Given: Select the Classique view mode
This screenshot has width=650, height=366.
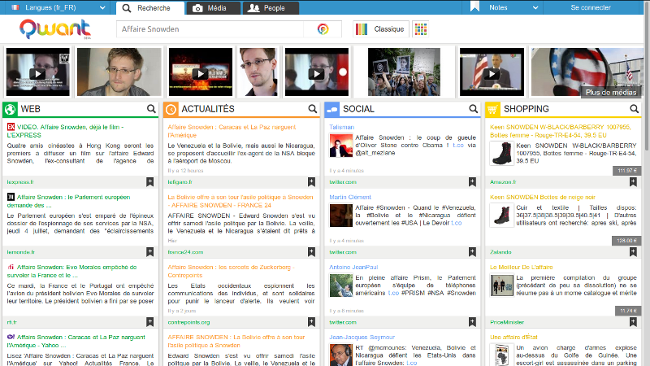Looking at the screenshot, I should tap(381, 29).
